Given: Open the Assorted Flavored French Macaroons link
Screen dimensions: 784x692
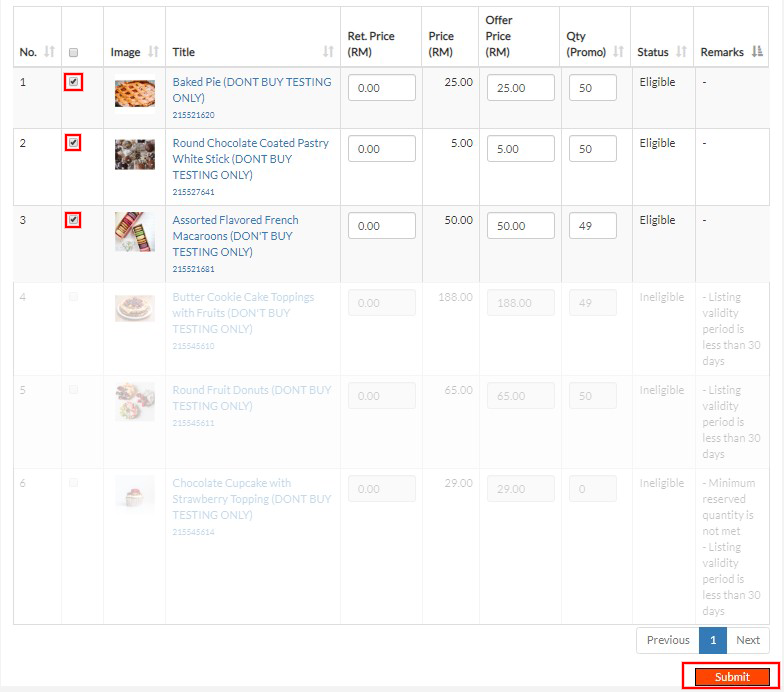Looking at the screenshot, I should point(235,236).
